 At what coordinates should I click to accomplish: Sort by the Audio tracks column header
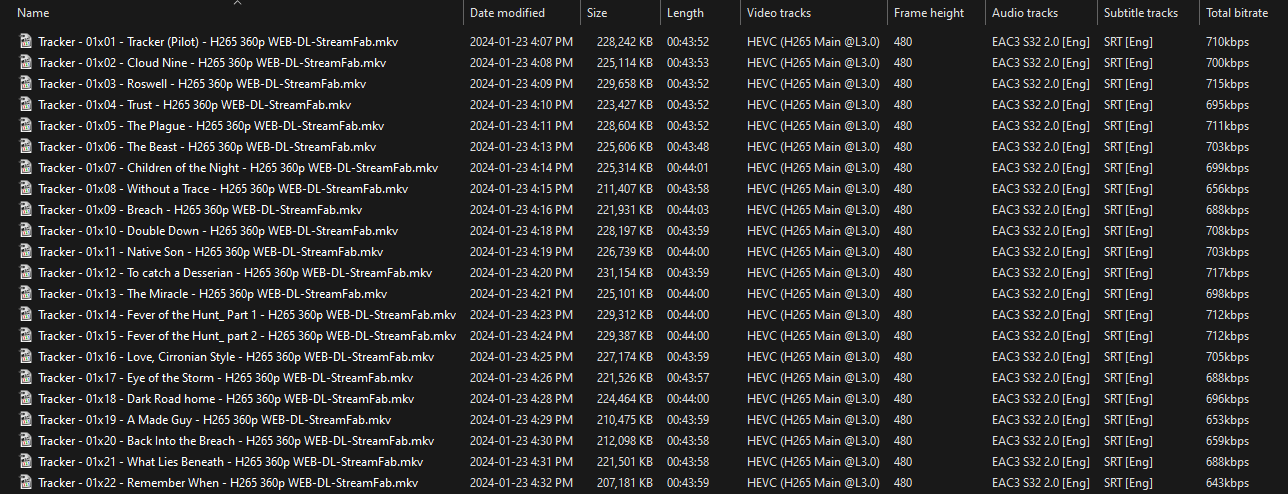pyautogui.click(x=1025, y=13)
